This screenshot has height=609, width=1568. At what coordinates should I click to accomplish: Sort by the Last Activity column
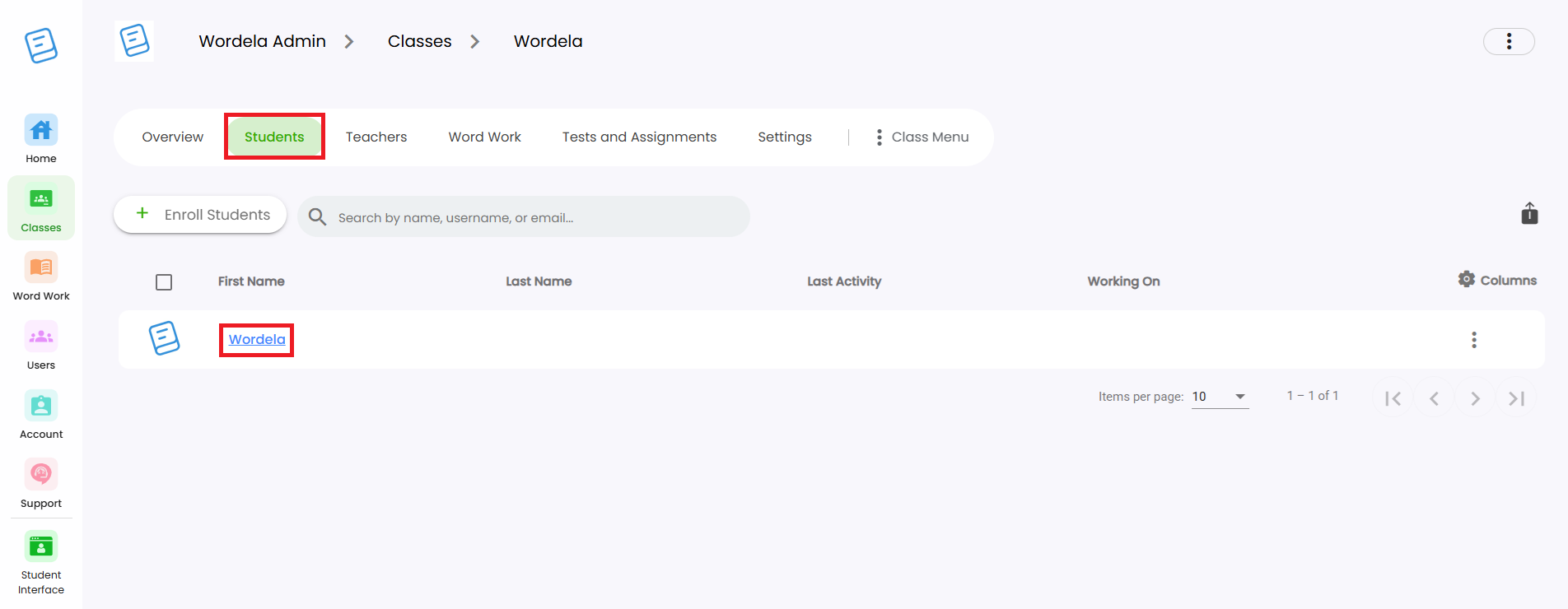tap(844, 281)
